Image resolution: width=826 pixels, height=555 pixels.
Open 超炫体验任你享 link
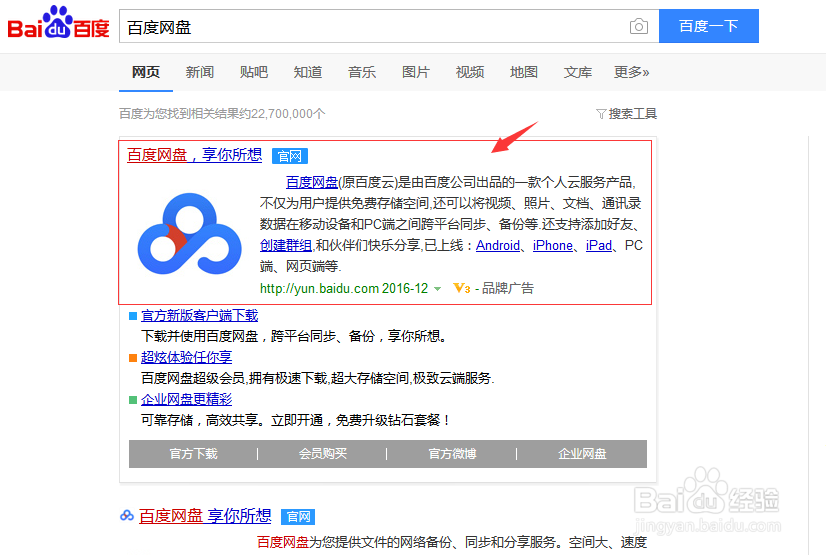[x=186, y=357]
